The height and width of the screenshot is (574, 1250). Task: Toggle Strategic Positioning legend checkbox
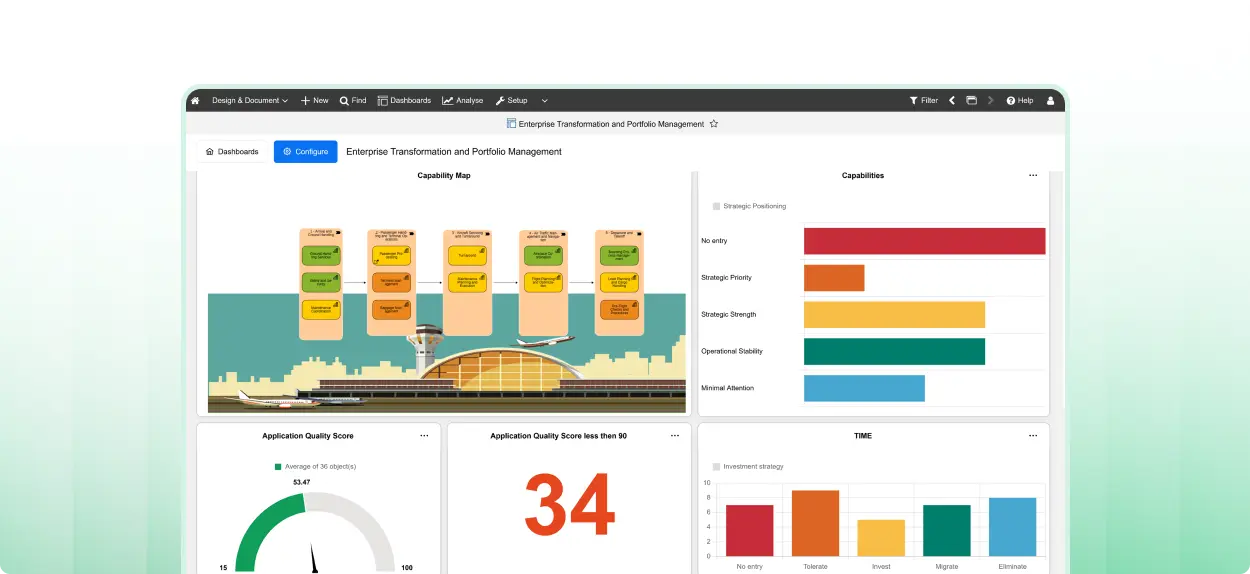[716, 206]
